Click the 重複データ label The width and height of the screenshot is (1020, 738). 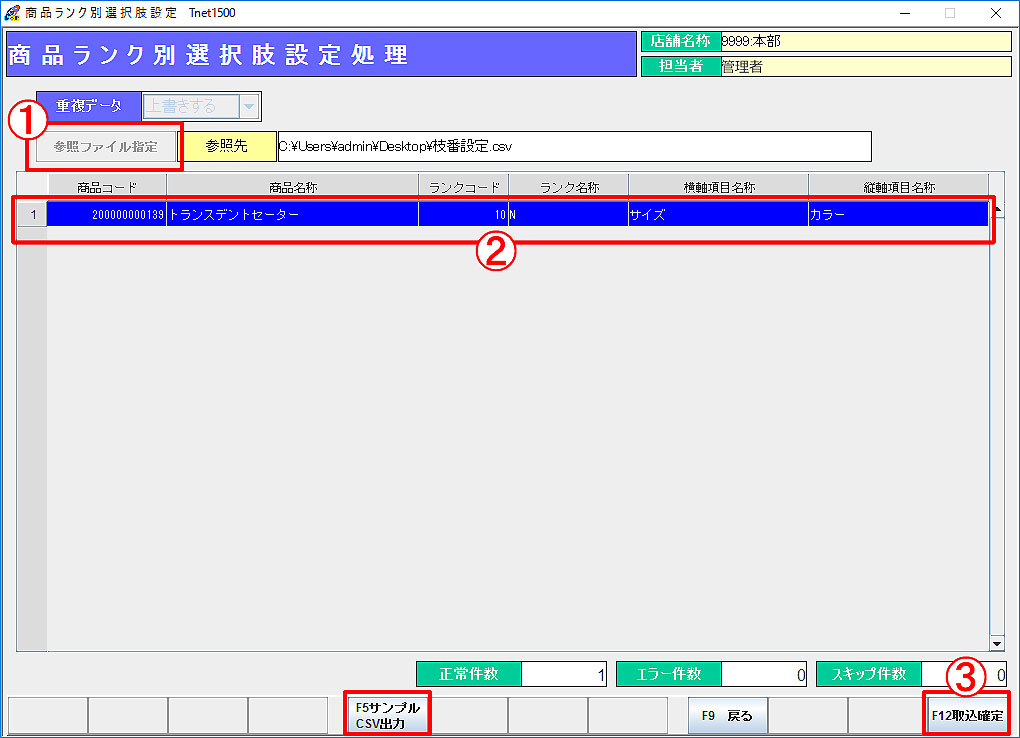coord(88,106)
